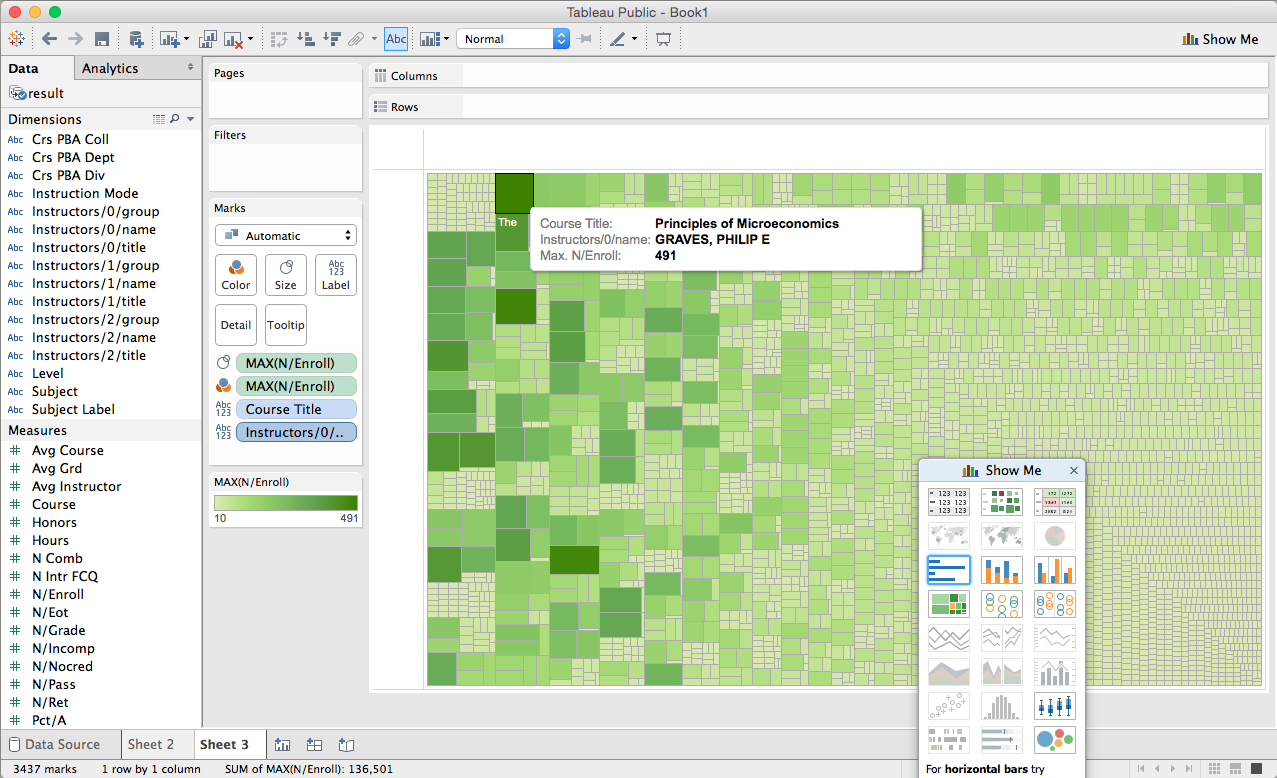Switch to the Sheet 2 tab
This screenshot has width=1277, height=778.
[151, 744]
